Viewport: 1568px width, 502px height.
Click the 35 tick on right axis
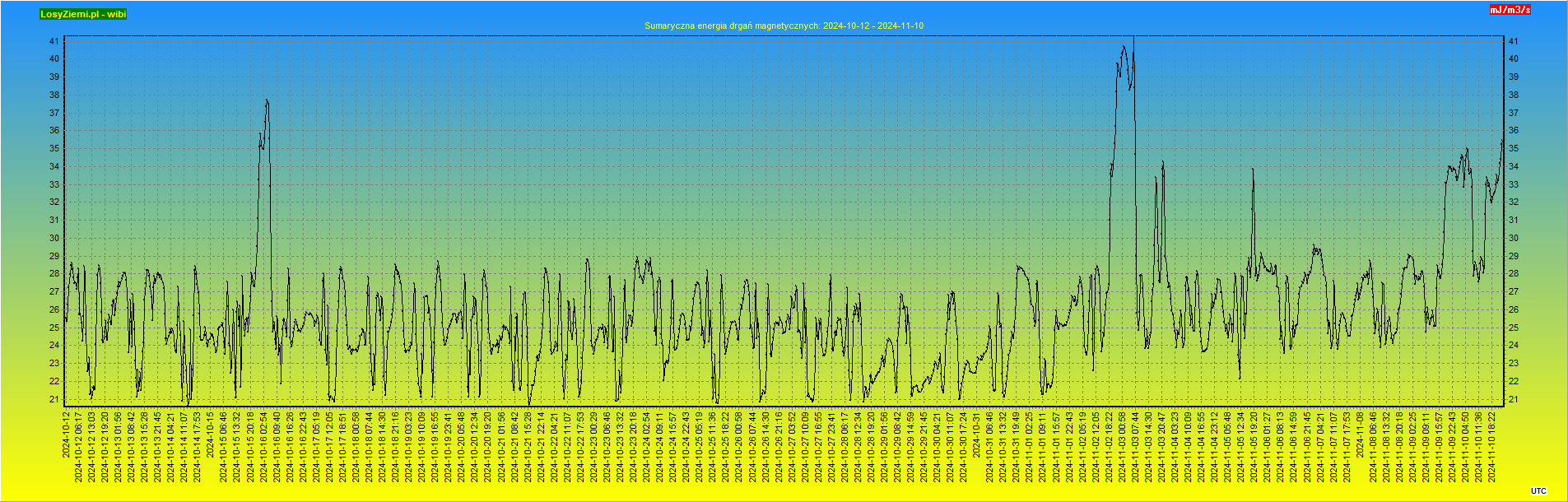coord(1513,149)
